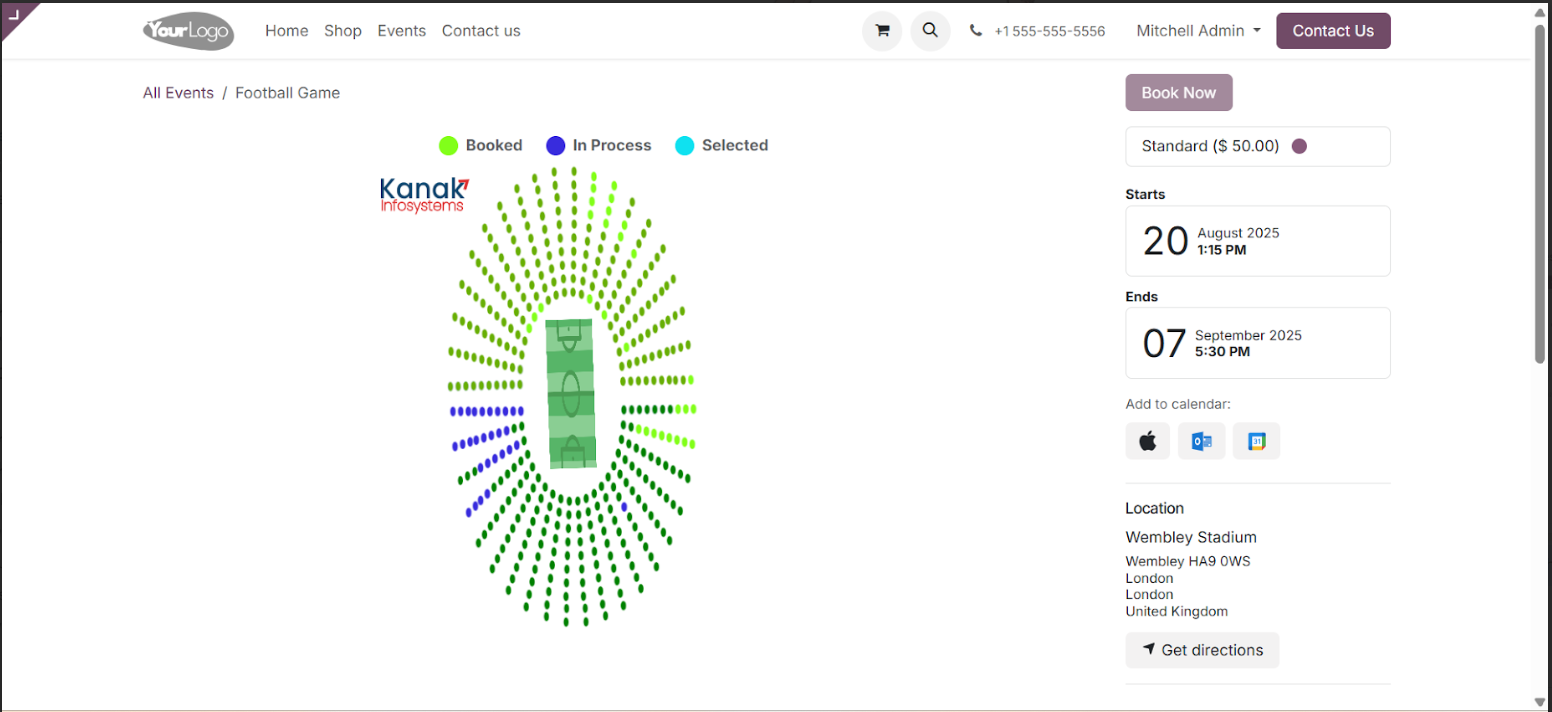Click the football pitch graphic in stadium
The image size is (1552, 712).
click(571, 393)
